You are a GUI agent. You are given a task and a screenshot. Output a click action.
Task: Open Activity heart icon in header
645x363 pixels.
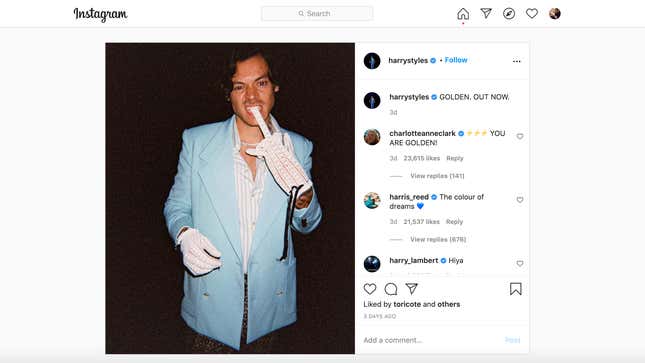click(x=532, y=14)
